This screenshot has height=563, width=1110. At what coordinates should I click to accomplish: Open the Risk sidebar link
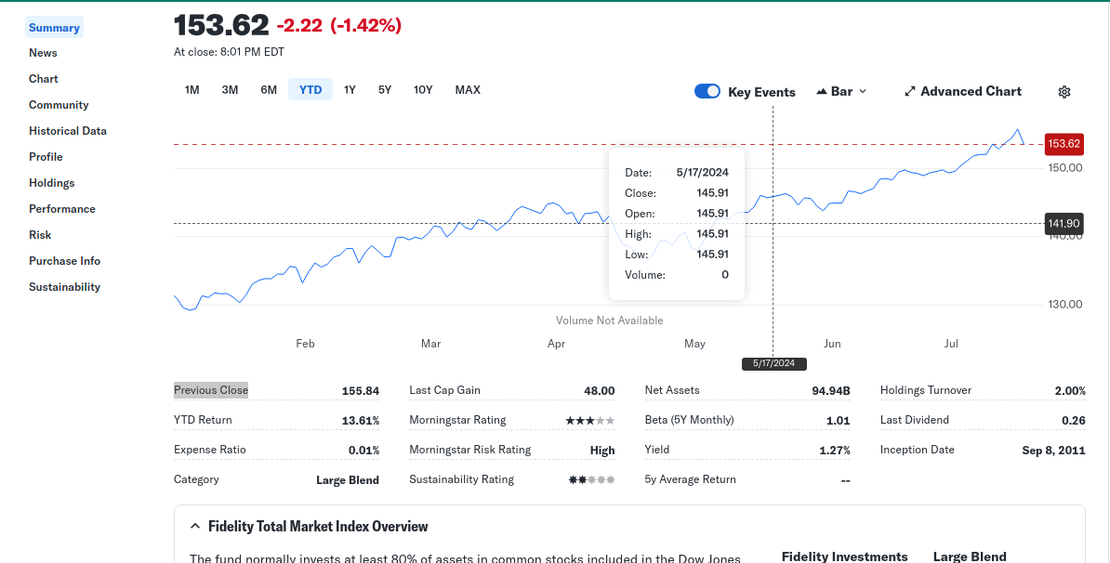coord(40,235)
